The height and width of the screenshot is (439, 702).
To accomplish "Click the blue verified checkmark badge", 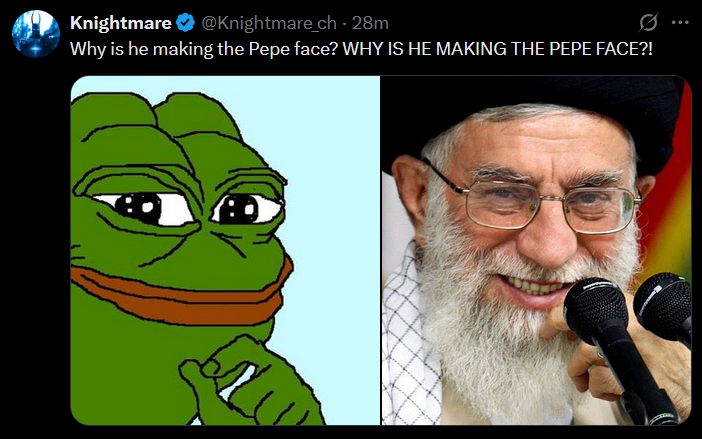I will pos(185,23).
